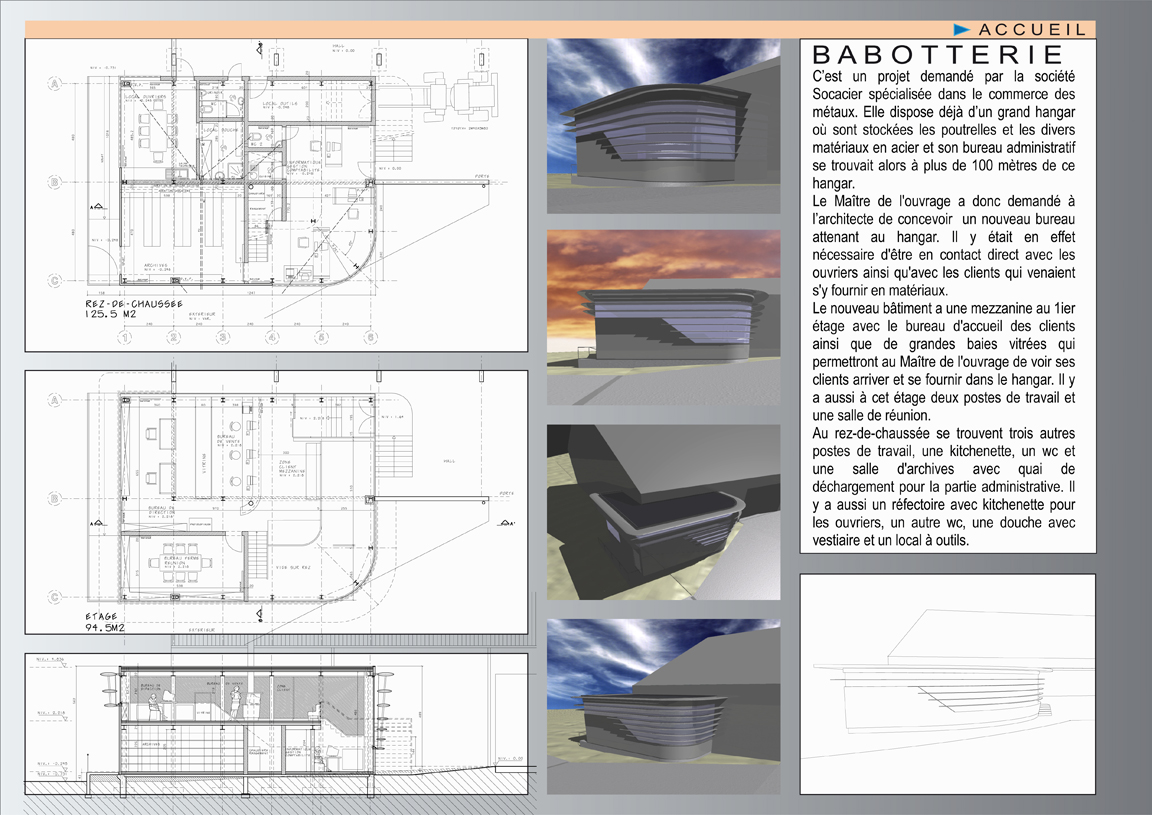
Task: Click the blue arrow beside ACCUEIL
Action: pos(962,30)
